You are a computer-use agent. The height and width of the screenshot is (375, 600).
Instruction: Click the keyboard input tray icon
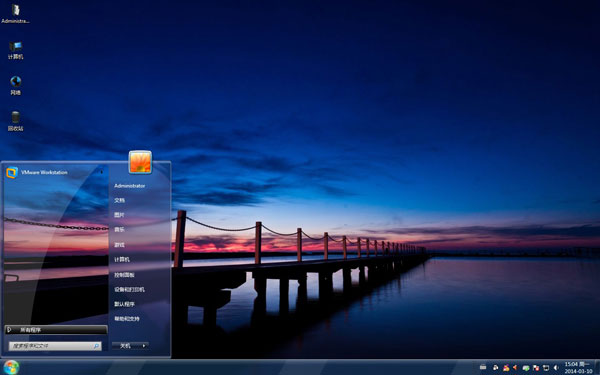coord(483,367)
